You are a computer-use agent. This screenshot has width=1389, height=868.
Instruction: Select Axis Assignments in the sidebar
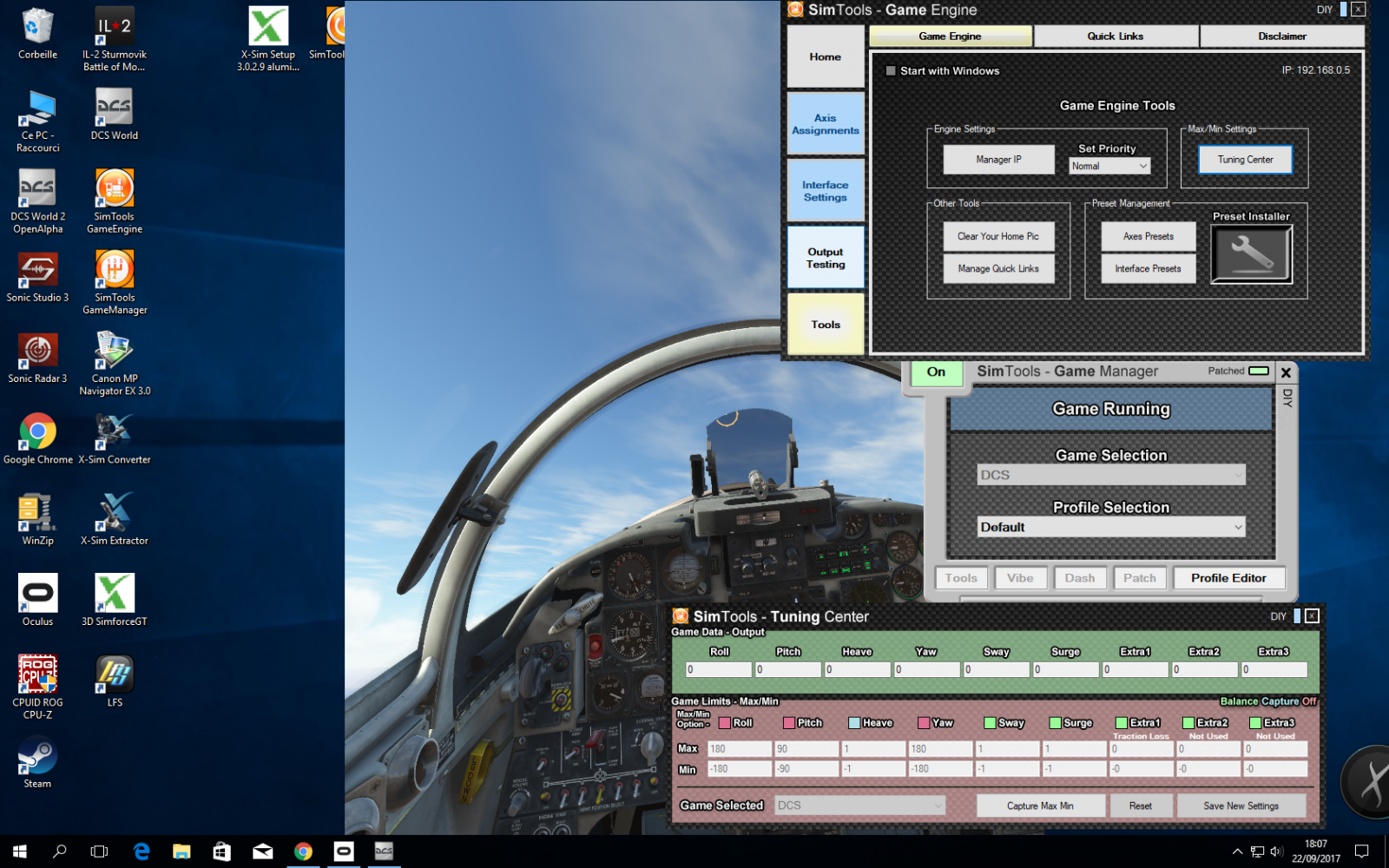[x=825, y=124]
